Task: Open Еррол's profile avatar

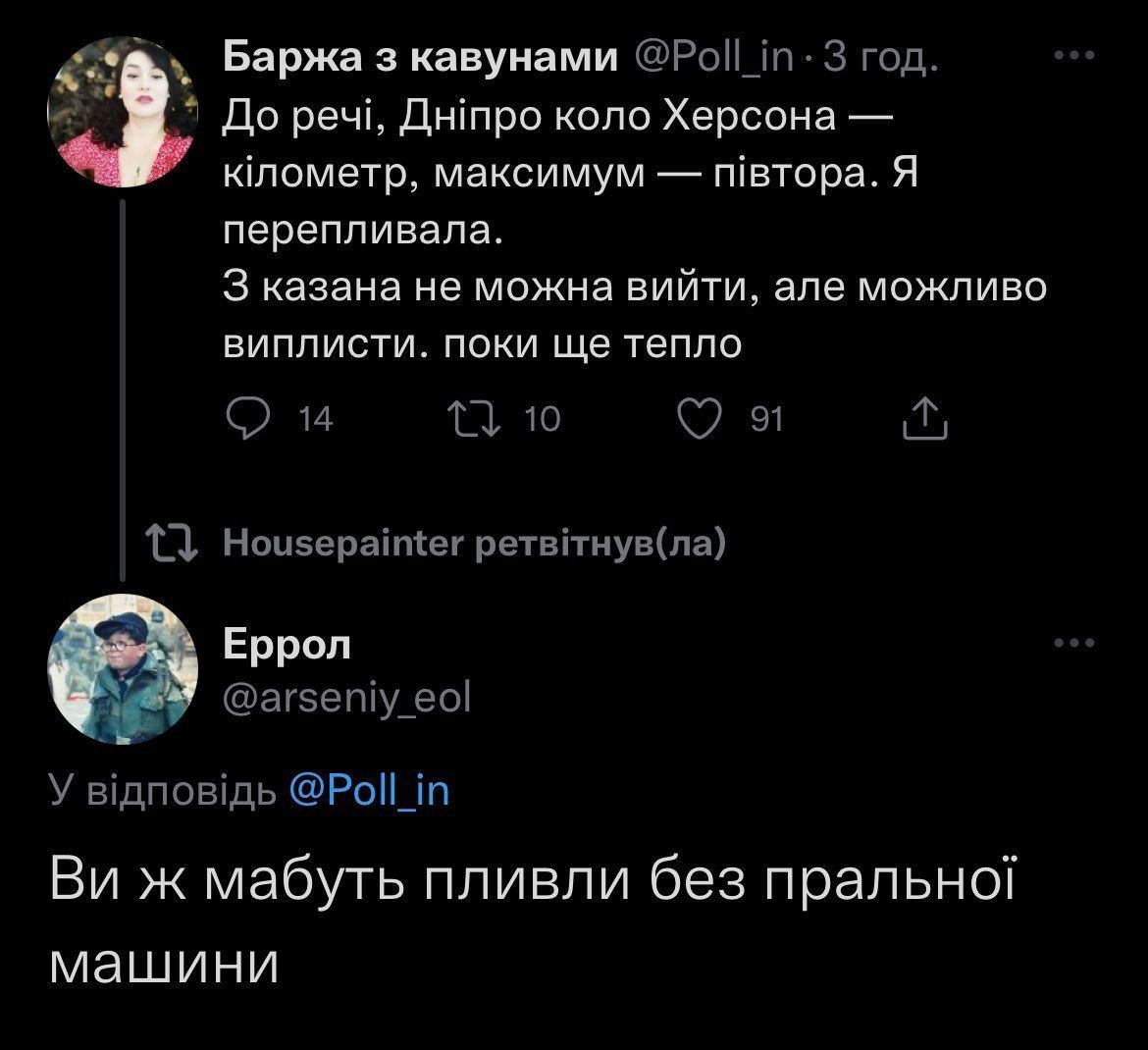Action: pyautogui.click(x=122, y=668)
